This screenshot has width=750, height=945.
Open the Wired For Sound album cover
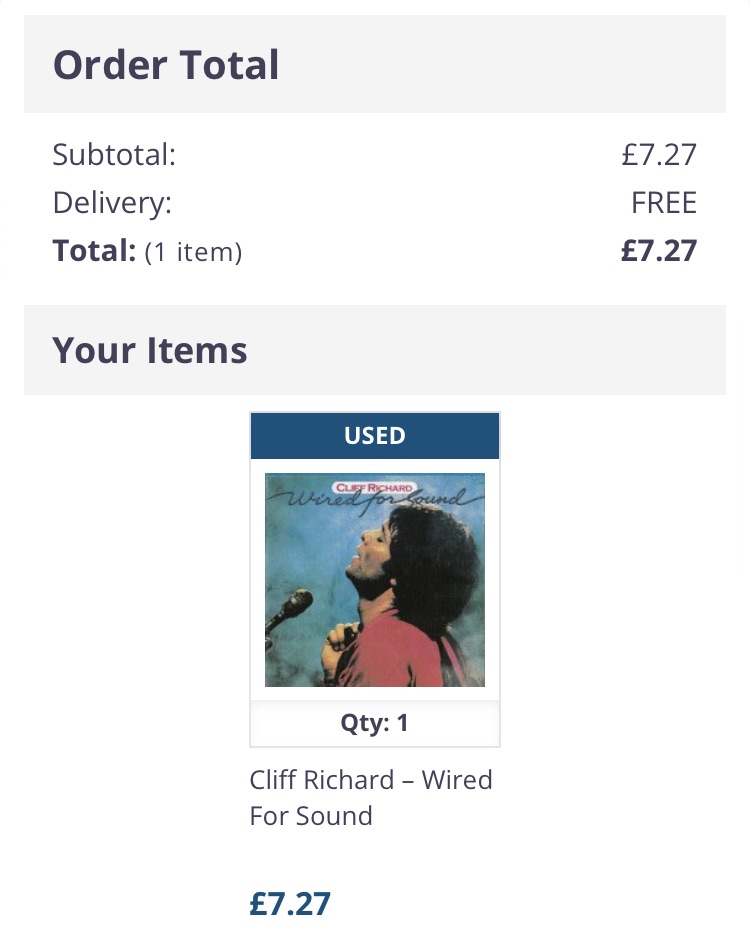375,580
